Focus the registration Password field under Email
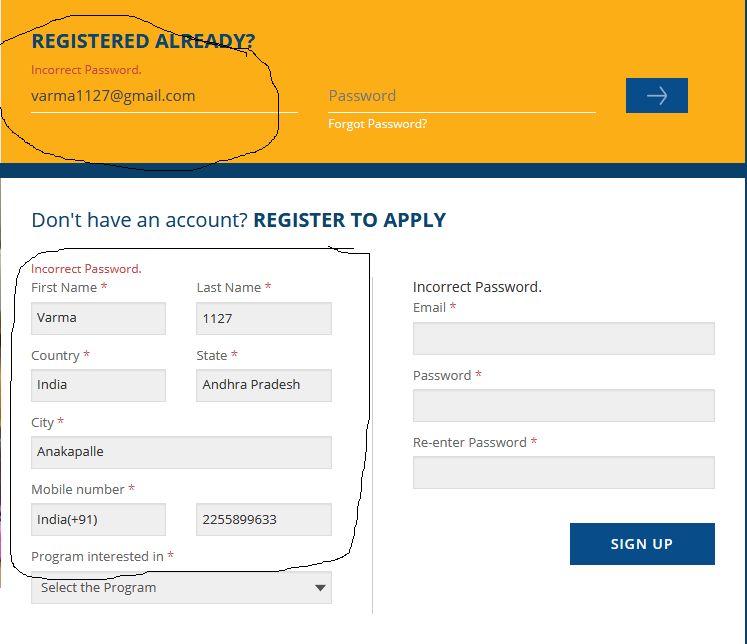Image resolution: width=747 pixels, height=644 pixels. 563,405
